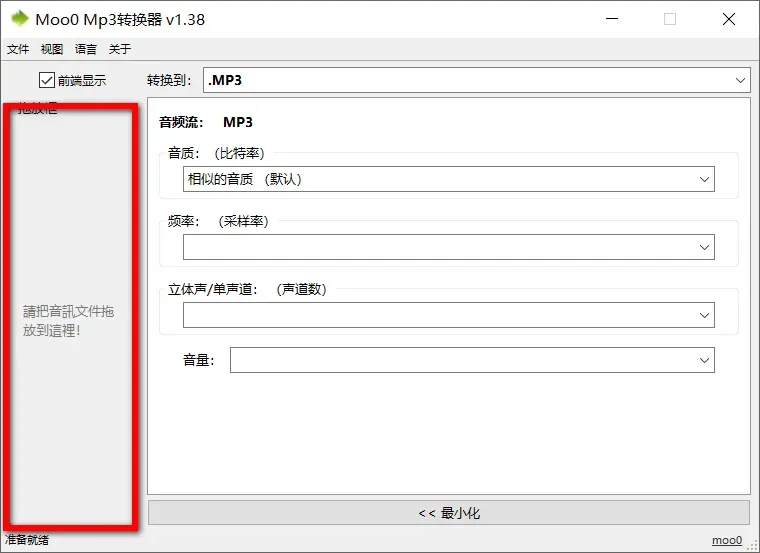Click the resize grip at the status bar corner
Image resolution: width=760 pixels, height=553 pixels.
pyautogui.click(x=754, y=546)
